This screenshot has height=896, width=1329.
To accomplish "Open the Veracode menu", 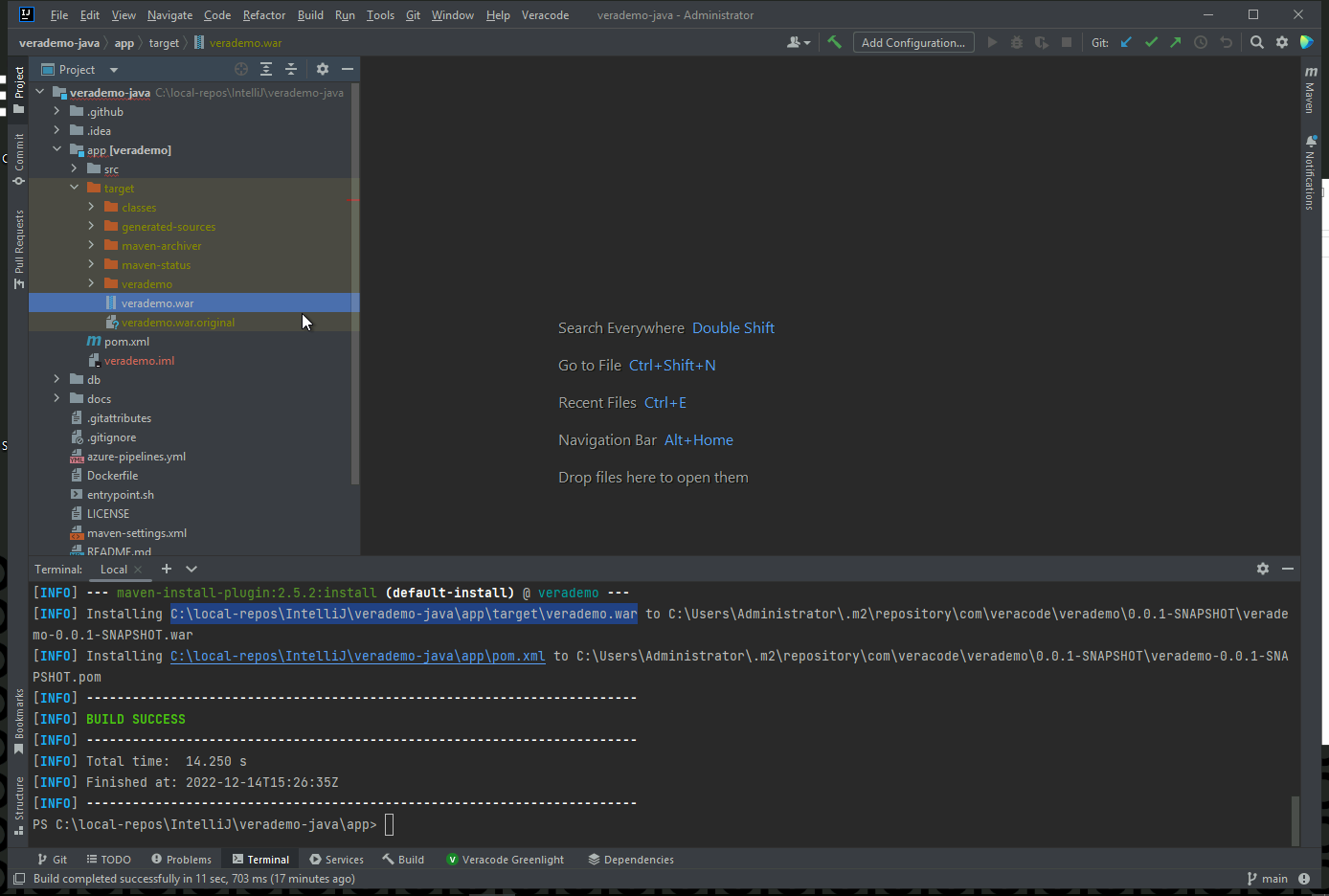I will tap(545, 15).
